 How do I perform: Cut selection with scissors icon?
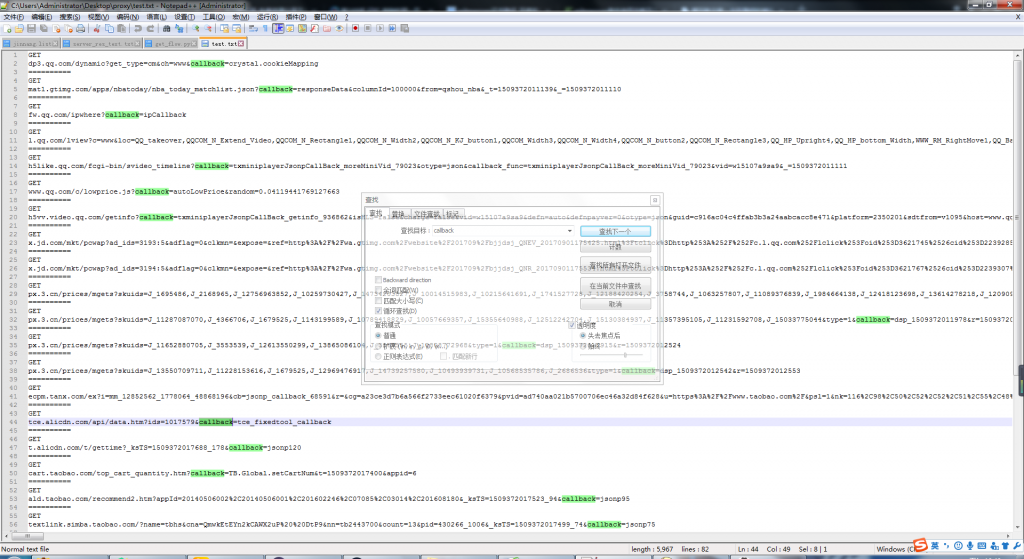[97, 29]
